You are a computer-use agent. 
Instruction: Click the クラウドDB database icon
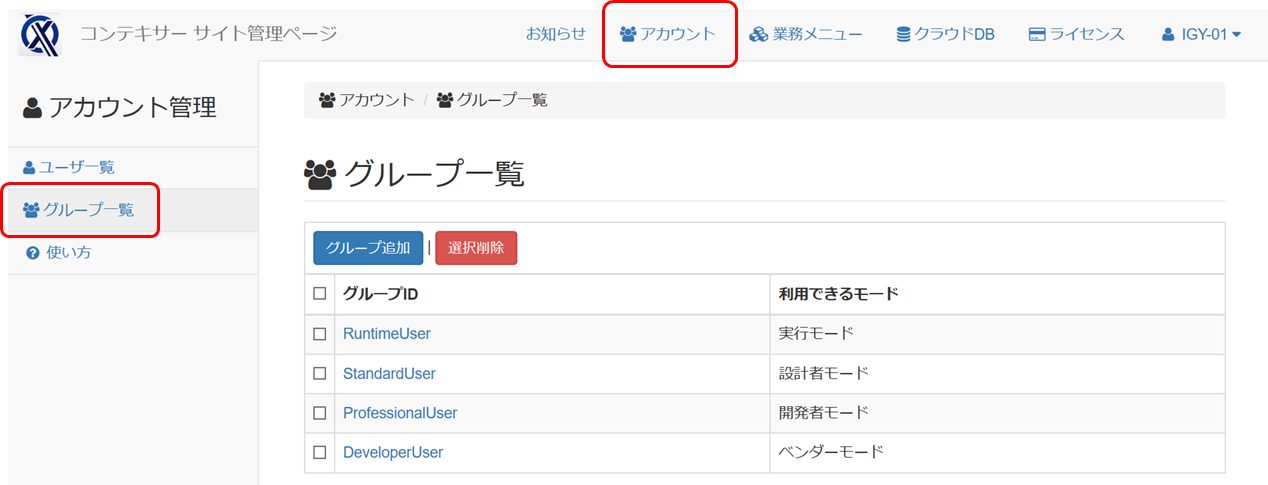point(903,34)
